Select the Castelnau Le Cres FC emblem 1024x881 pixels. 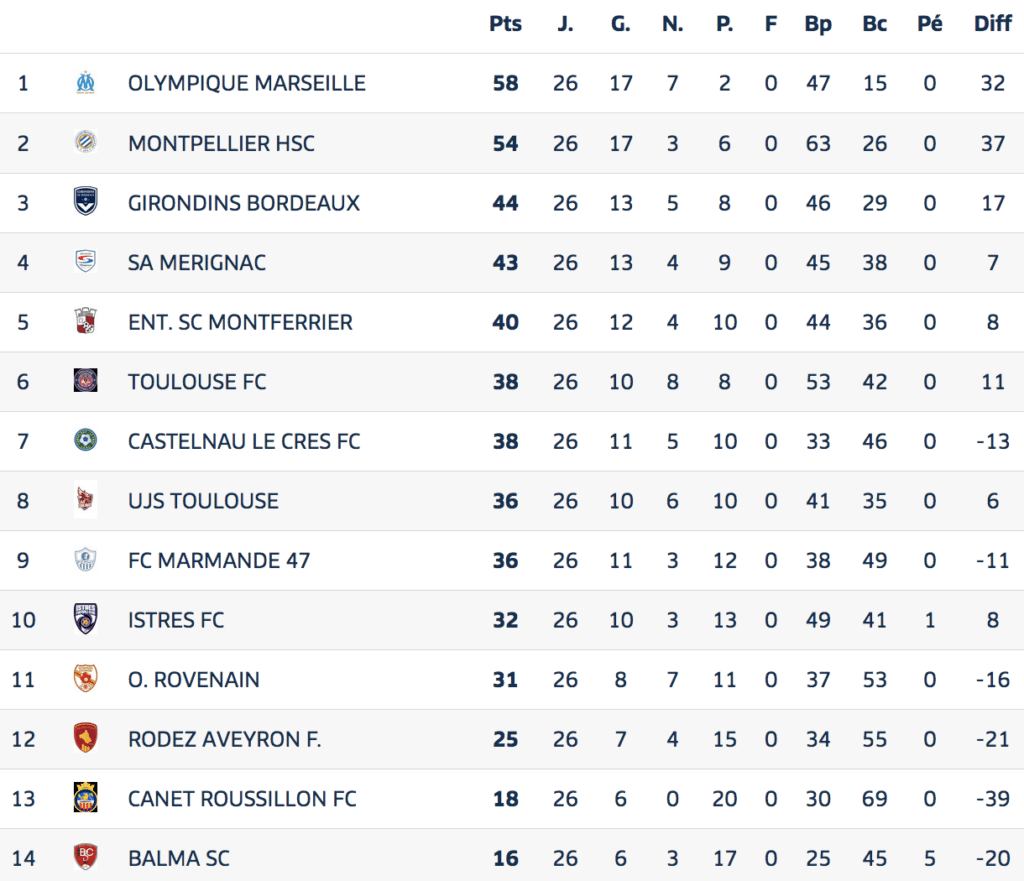[x=86, y=440]
